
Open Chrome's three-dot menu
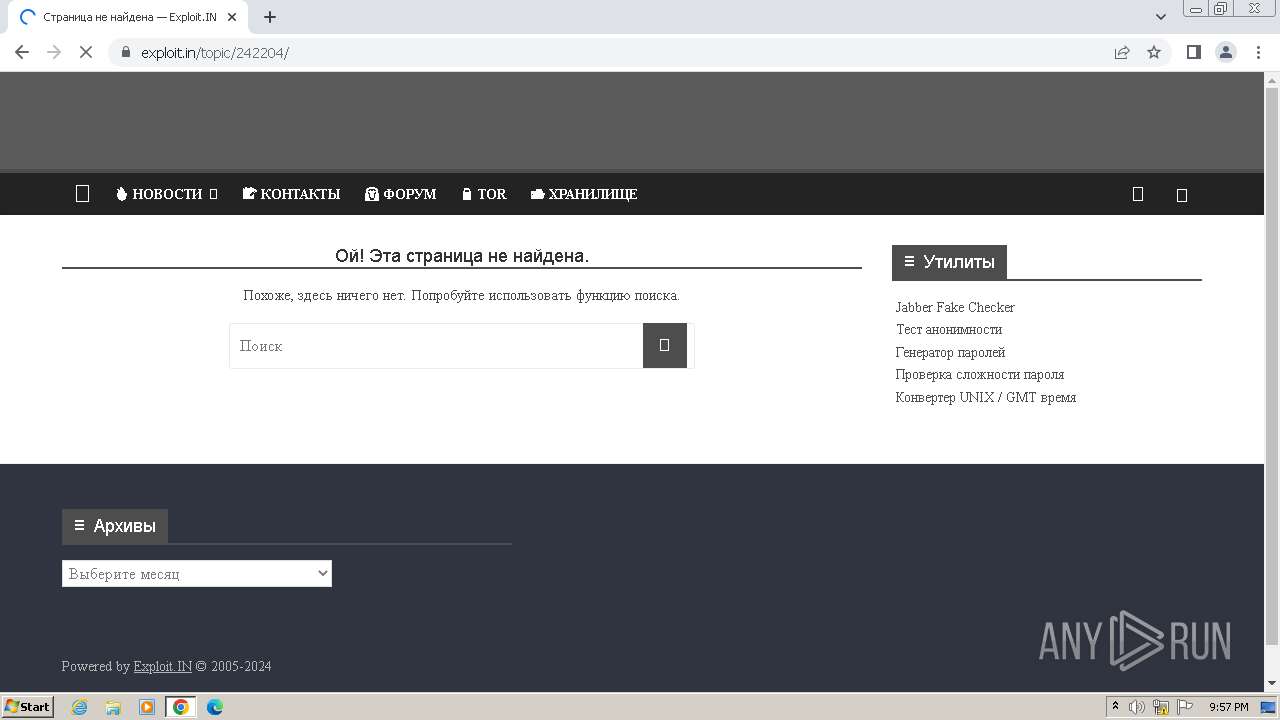[x=1258, y=52]
